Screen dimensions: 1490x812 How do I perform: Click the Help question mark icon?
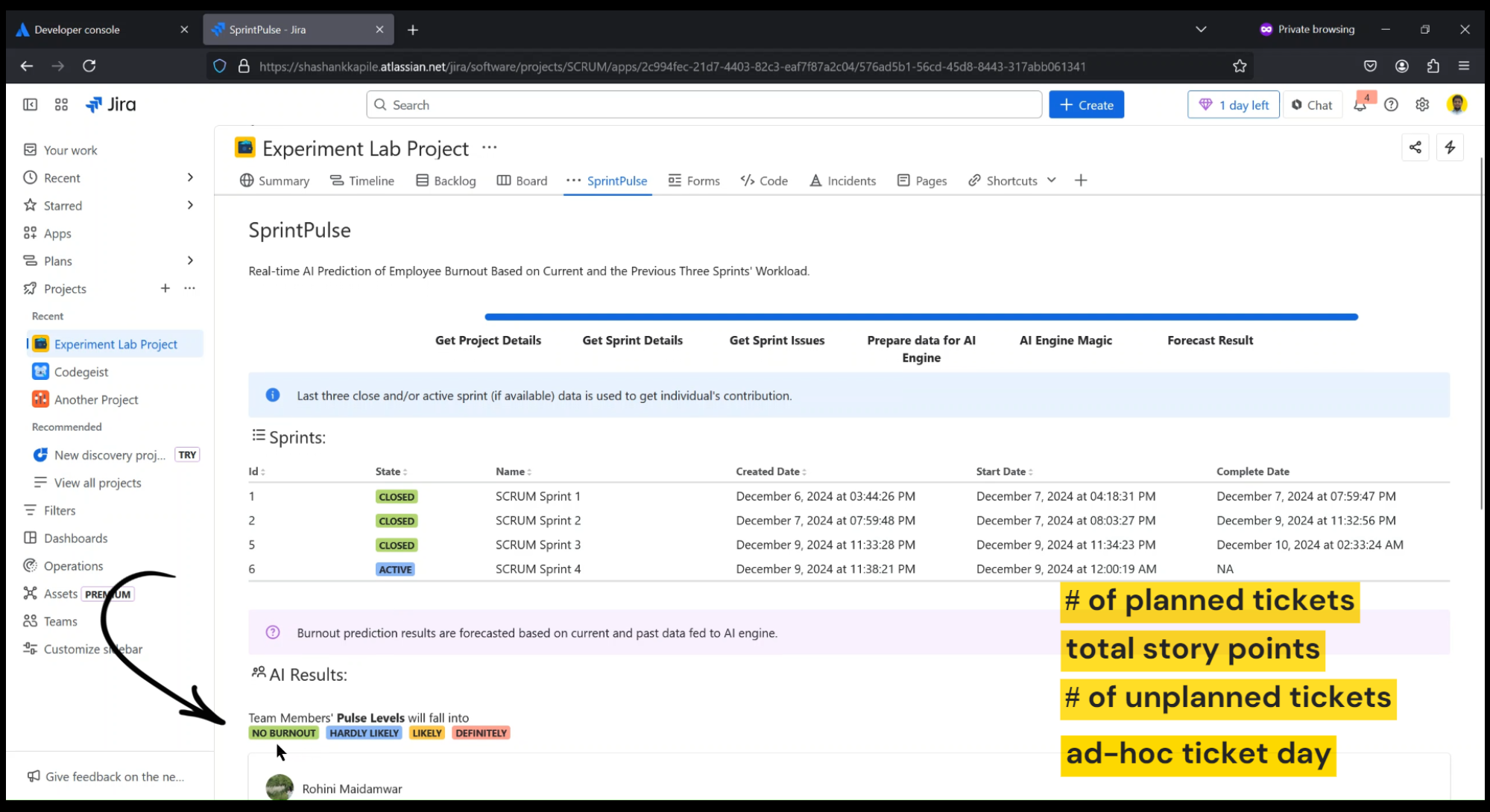(x=1391, y=105)
